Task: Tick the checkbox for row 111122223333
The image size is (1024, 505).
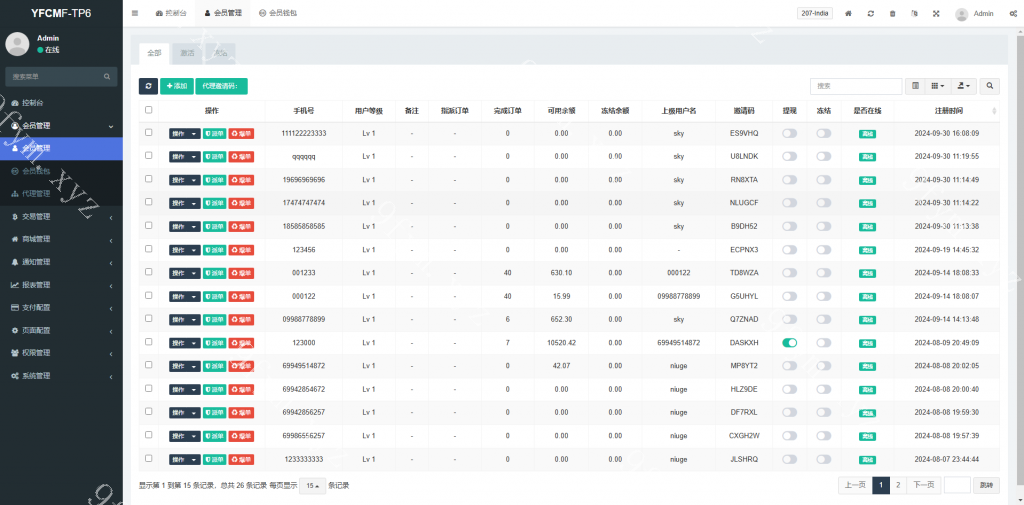Action: pos(148,132)
